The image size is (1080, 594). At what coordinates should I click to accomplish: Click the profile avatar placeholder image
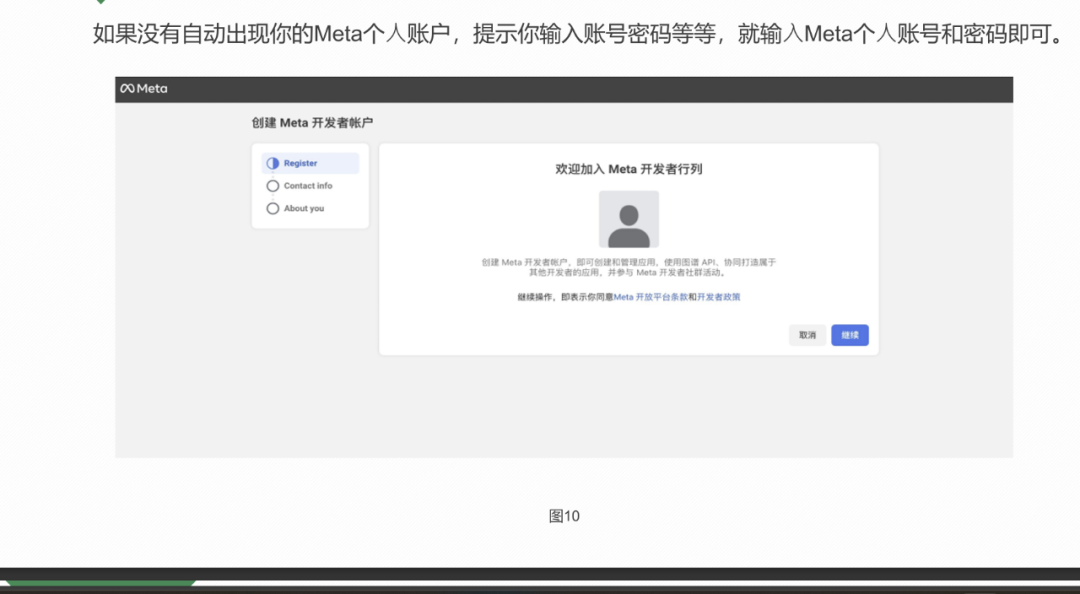click(629, 219)
